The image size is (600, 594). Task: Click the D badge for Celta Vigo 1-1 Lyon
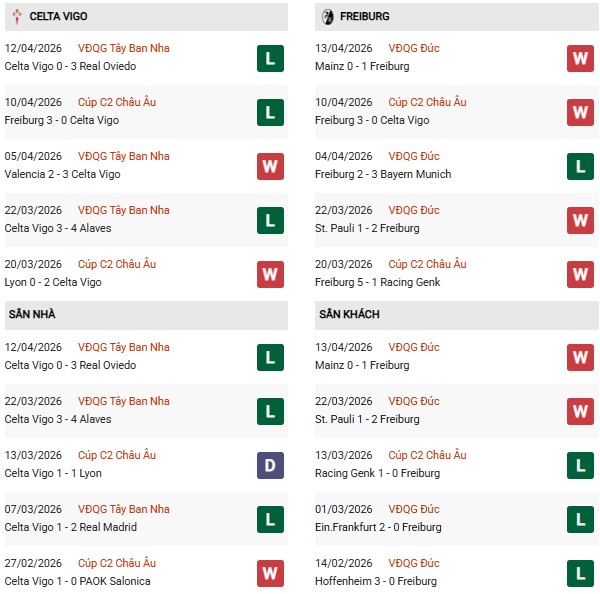[270, 464]
